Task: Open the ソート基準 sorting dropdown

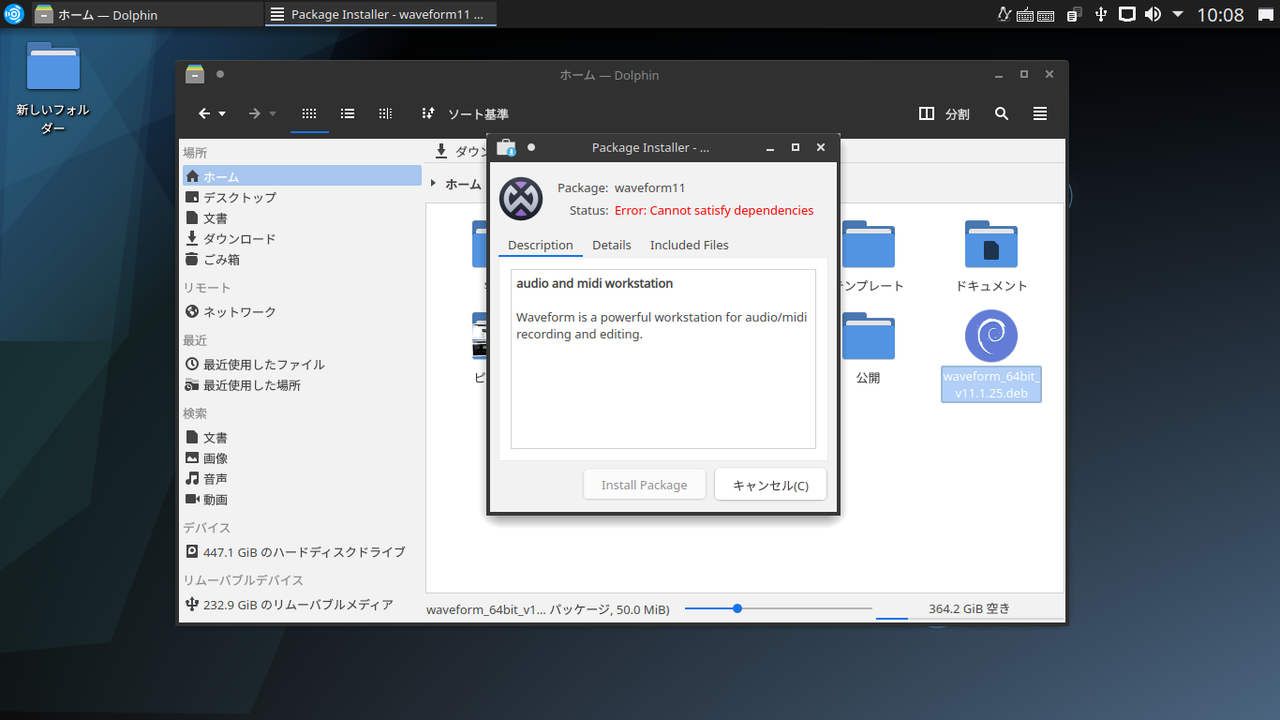Action: click(465, 113)
